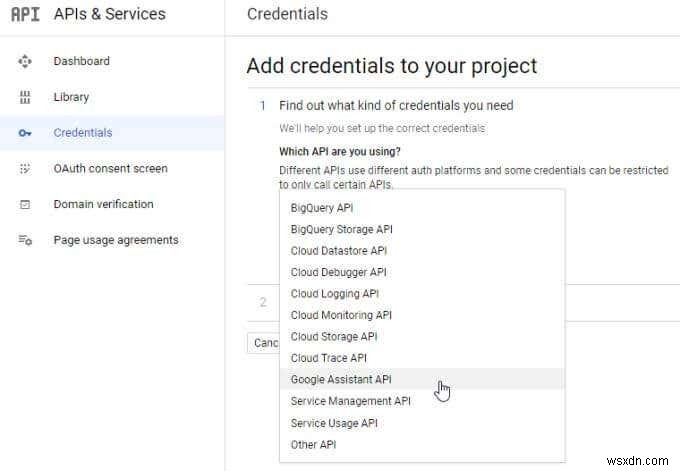
Task: Open Page usage agreements link
Action: point(116,240)
